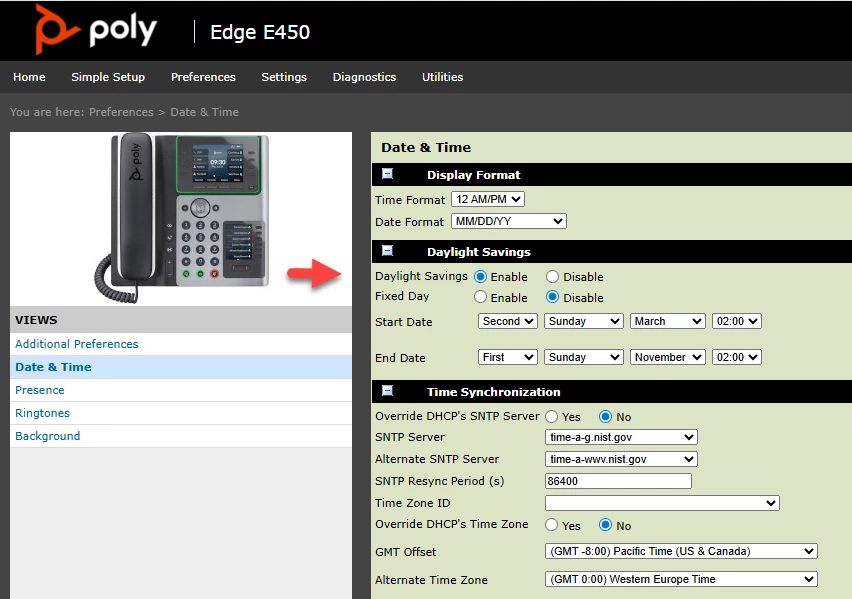852x599 pixels.
Task: Open the Time Format dropdown
Action: point(488,199)
